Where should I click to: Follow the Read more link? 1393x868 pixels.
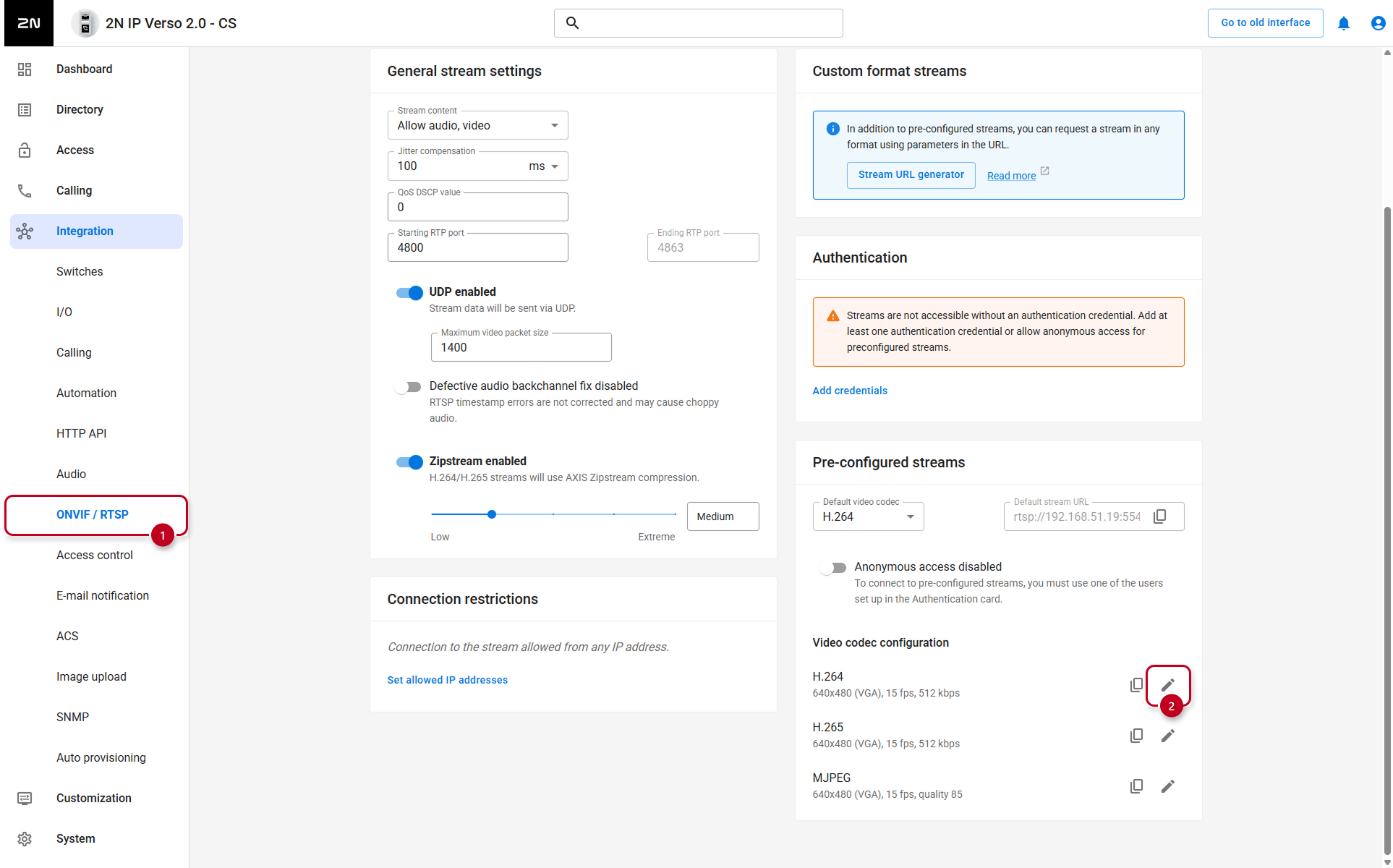pos(1011,176)
